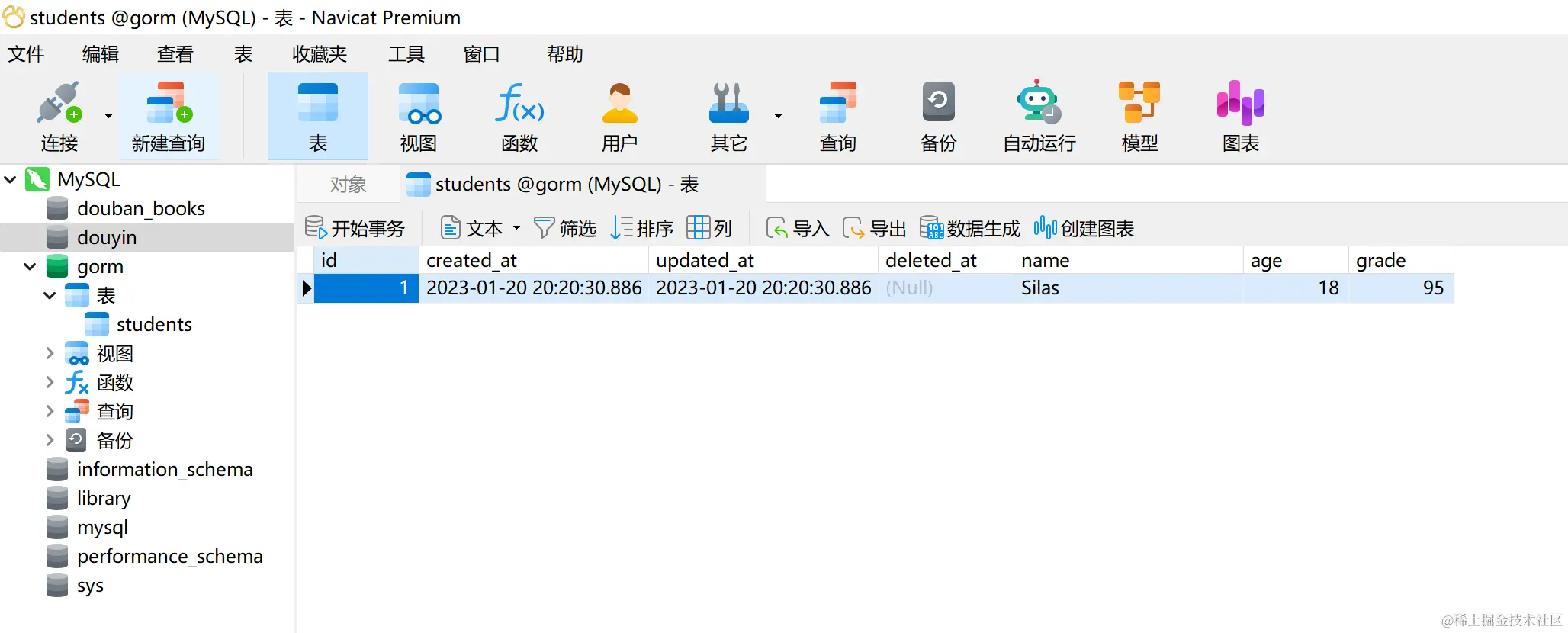The image size is (1568, 633).
Task: Click the 导出 export button
Action: pyautogui.click(x=875, y=228)
